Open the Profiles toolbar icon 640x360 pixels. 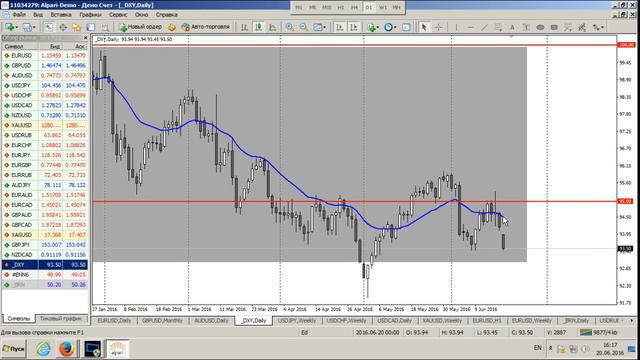[x=27, y=27]
